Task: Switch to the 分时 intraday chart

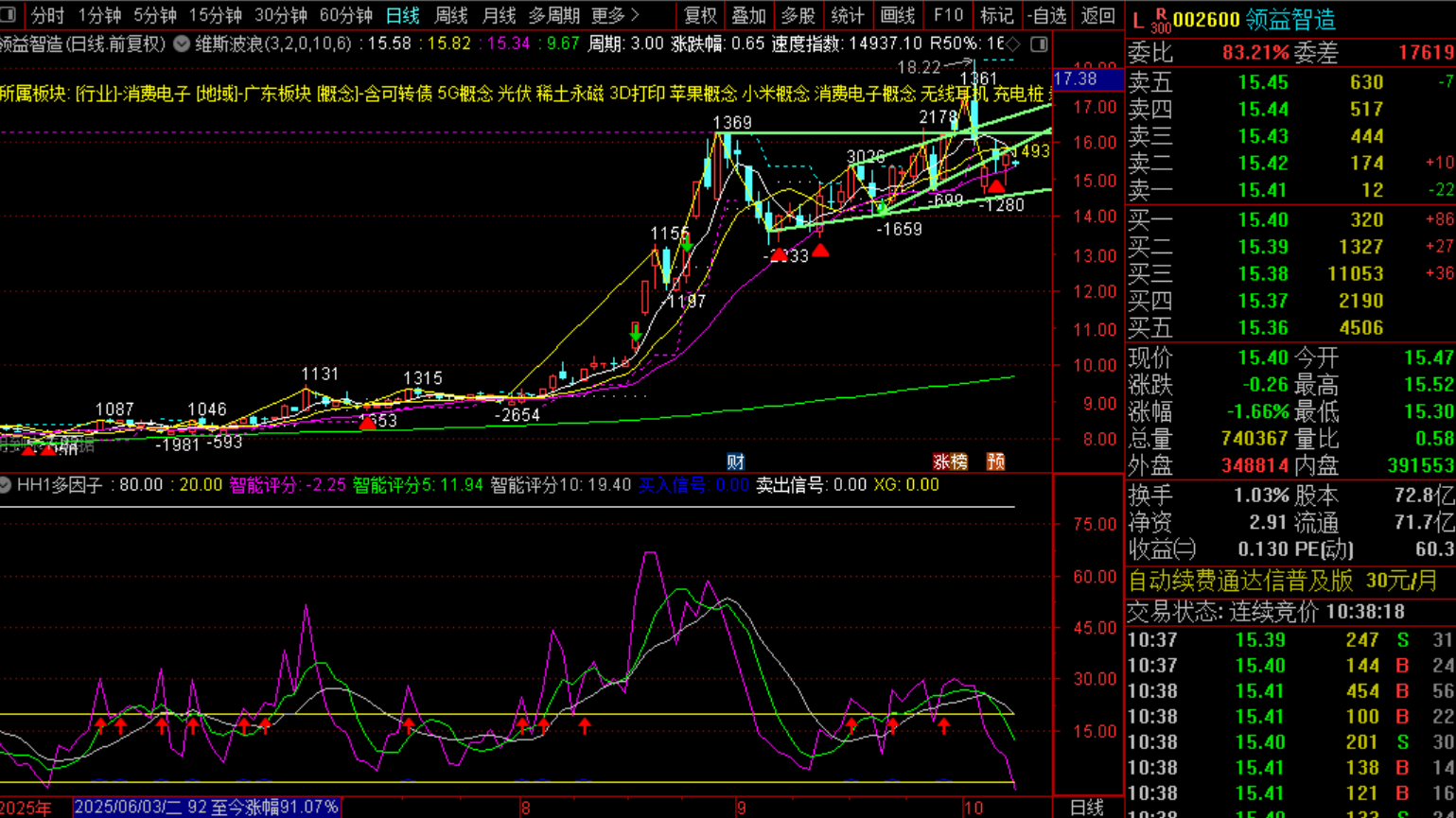Action: [x=46, y=15]
